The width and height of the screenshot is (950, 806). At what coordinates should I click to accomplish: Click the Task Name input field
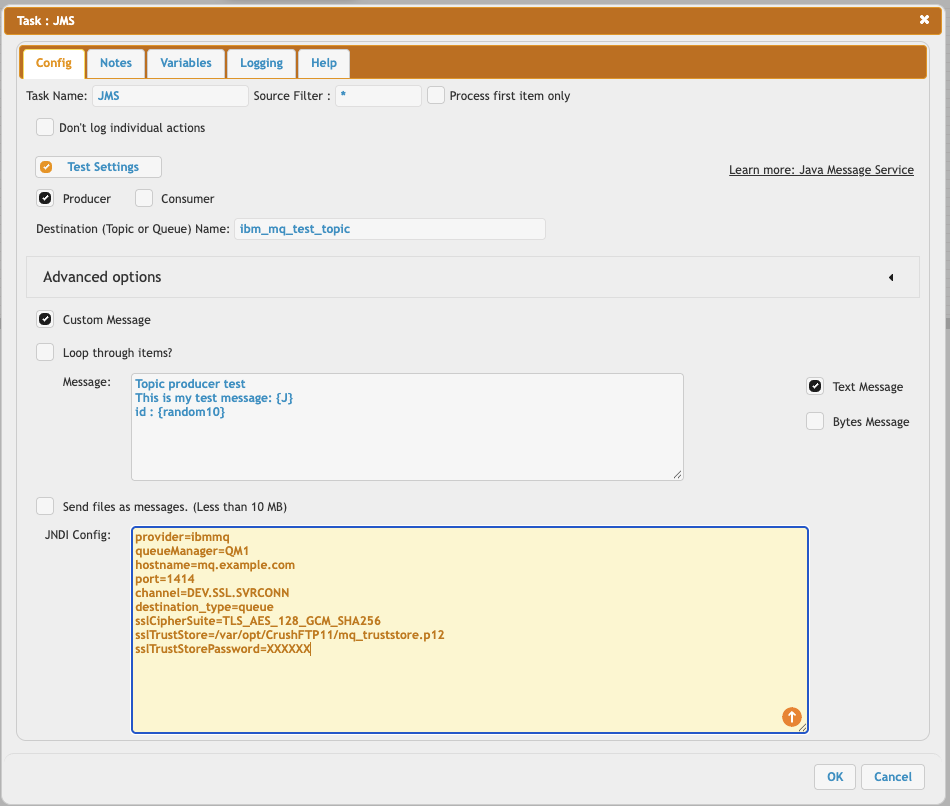pyautogui.click(x=170, y=96)
